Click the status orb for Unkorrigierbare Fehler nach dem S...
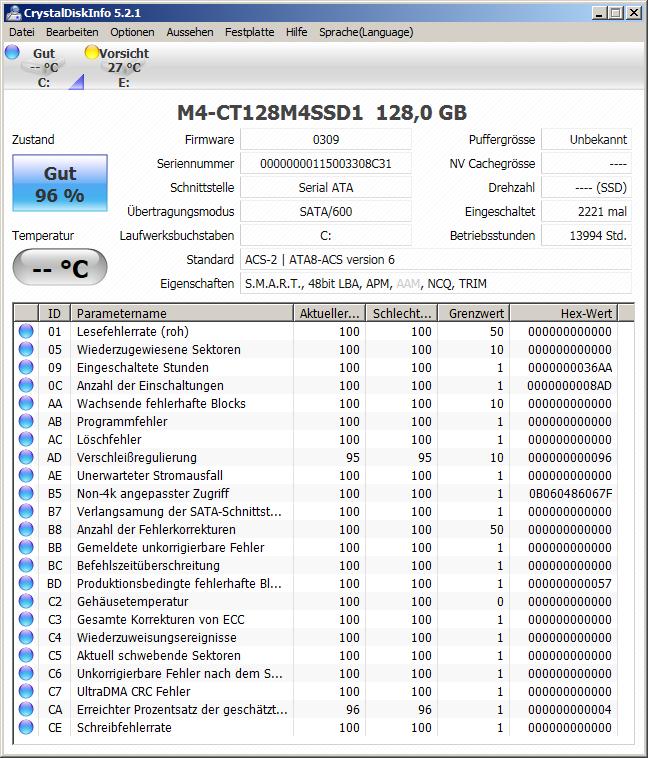 coord(26,673)
